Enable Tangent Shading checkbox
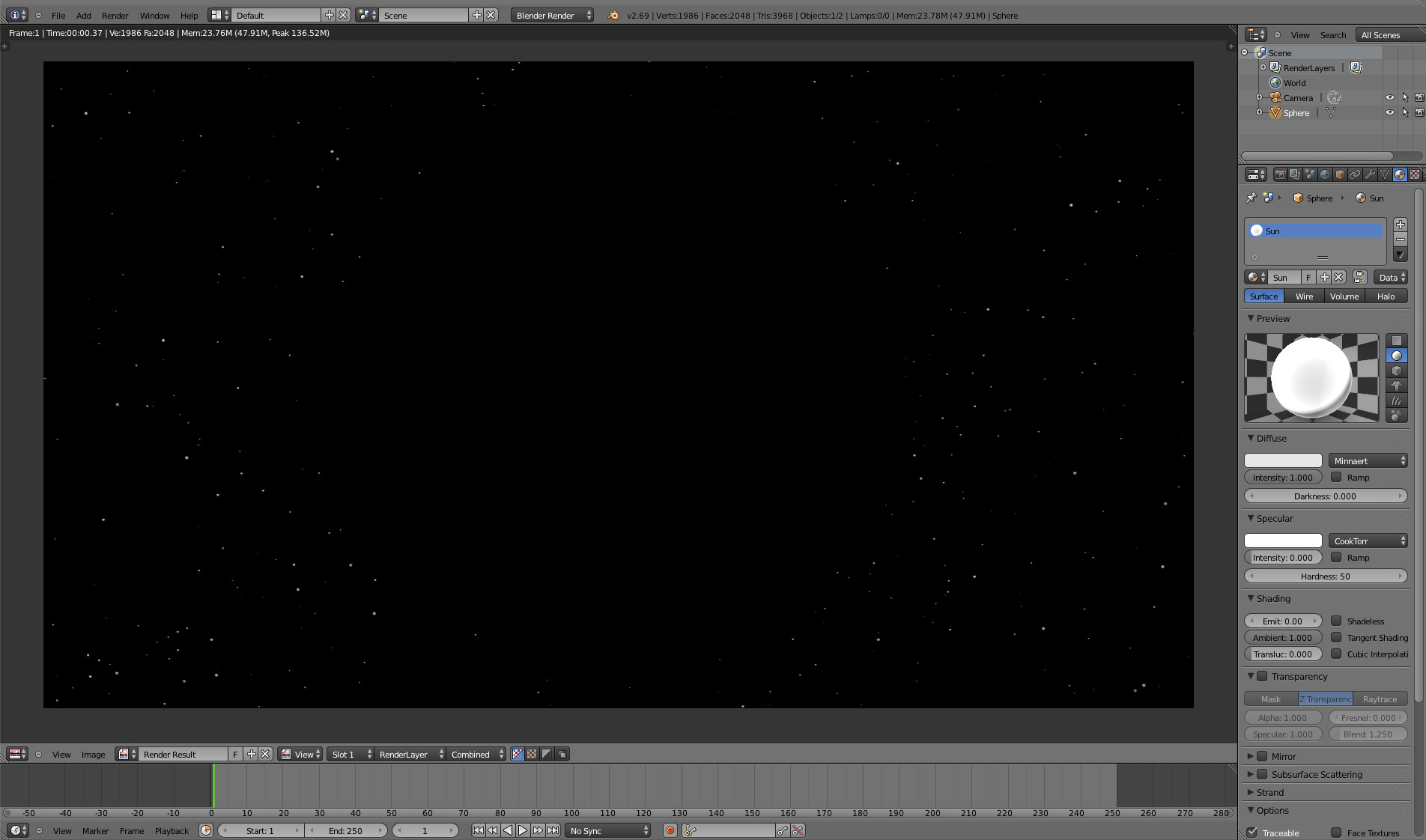 [x=1336, y=637]
